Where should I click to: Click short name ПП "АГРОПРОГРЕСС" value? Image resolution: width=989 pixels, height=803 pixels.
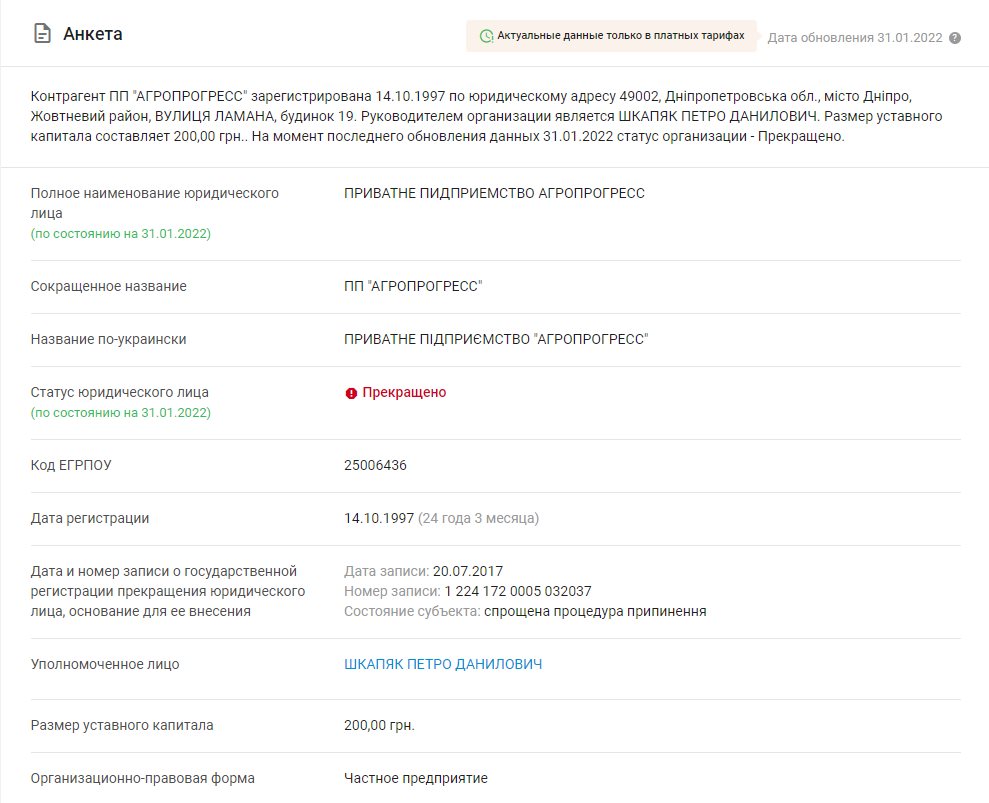pyautogui.click(x=413, y=286)
